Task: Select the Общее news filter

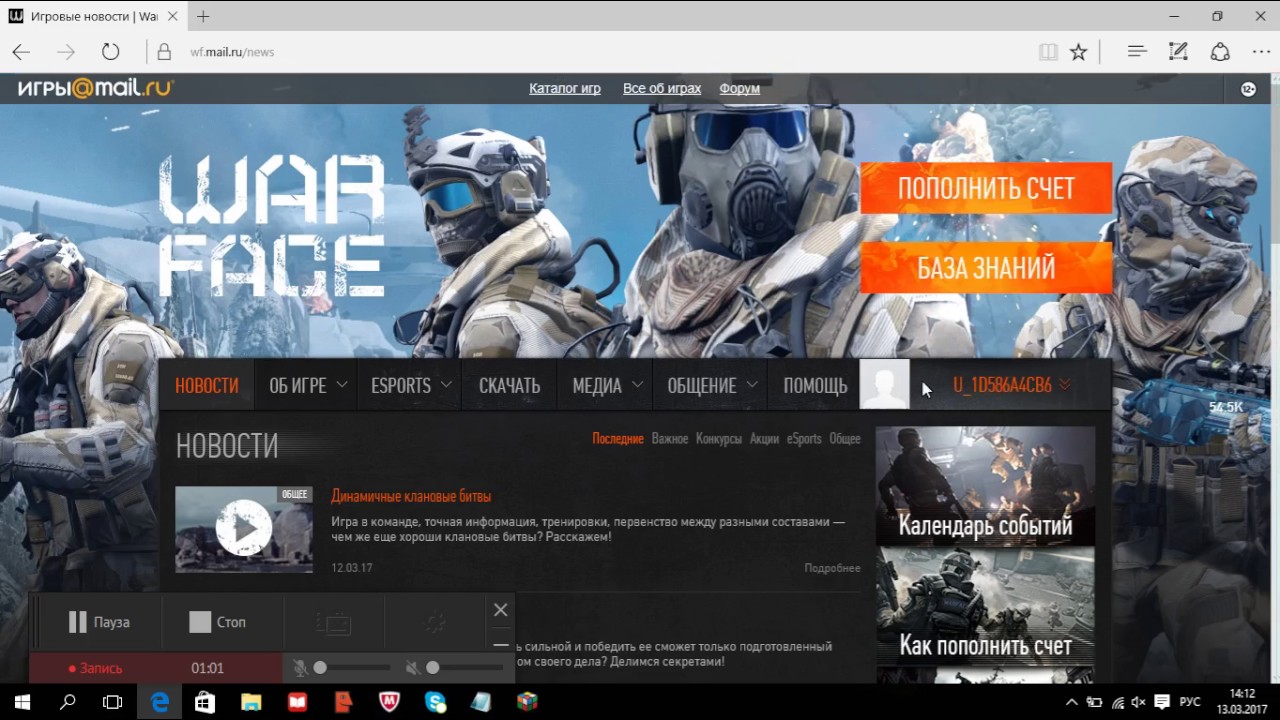Action: pyautogui.click(x=845, y=439)
